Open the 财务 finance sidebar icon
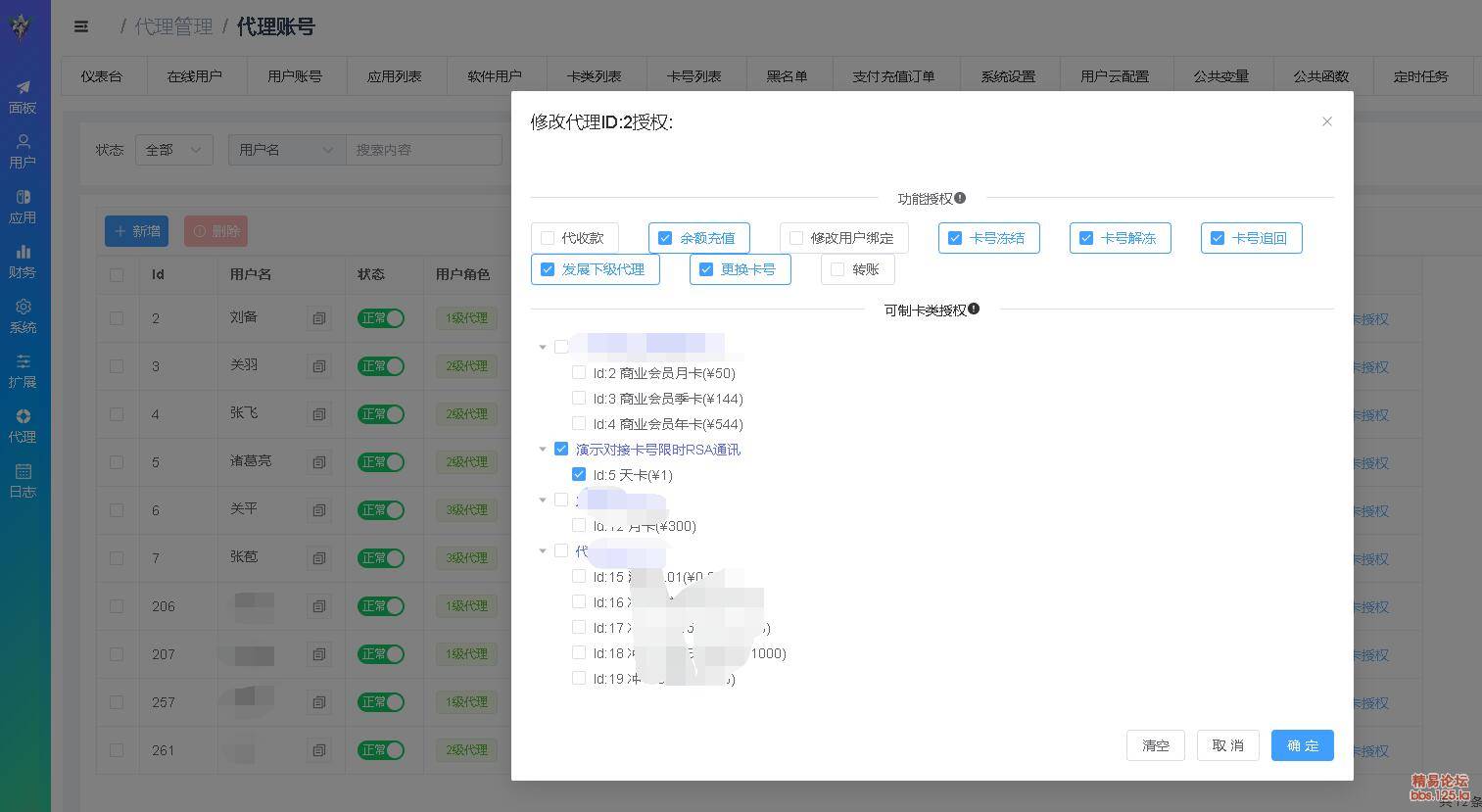The height and width of the screenshot is (812, 1482). 23,261
